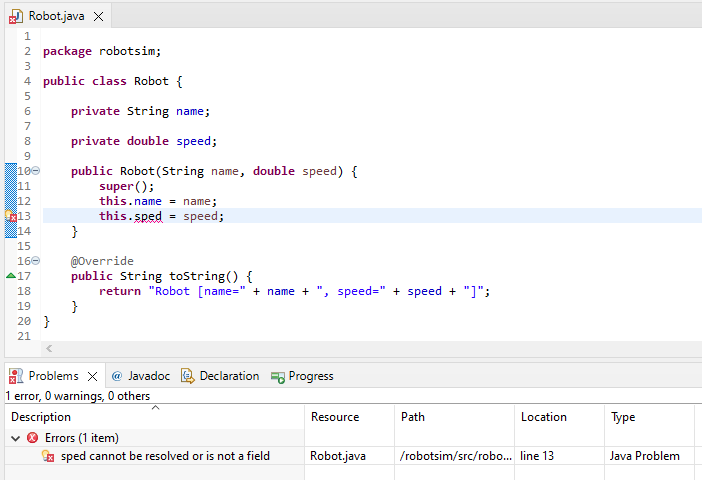Click the red error icon beside Errors group
702x480 pixels.
33,438
